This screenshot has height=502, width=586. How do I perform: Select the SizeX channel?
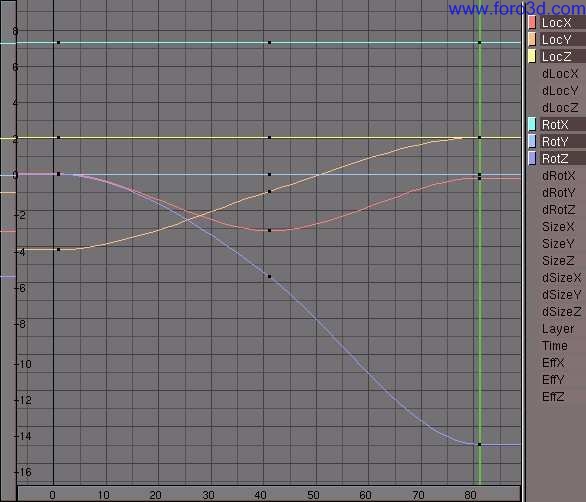[x=558, y=227]
